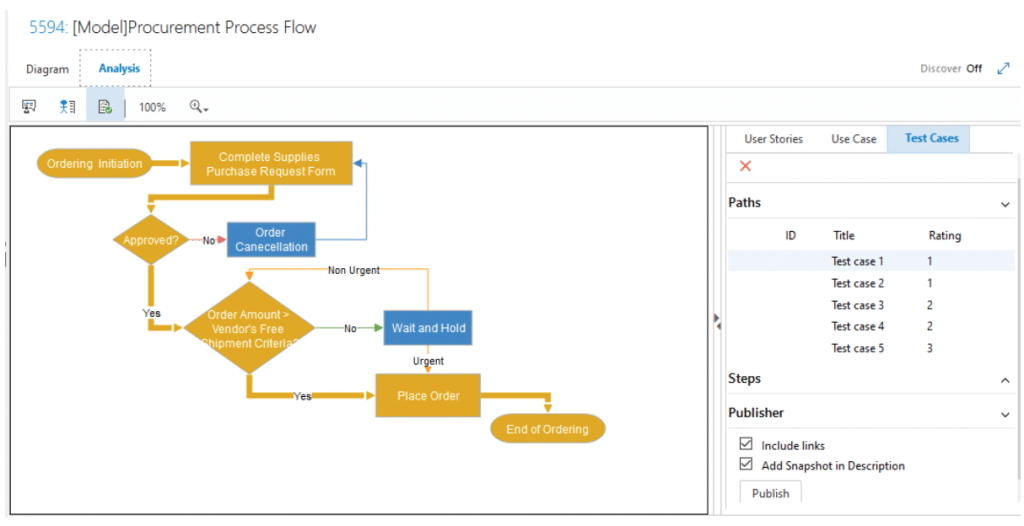1024x526 pixels.
Task: Click the Non Urgent connector label
Action: 353,270
